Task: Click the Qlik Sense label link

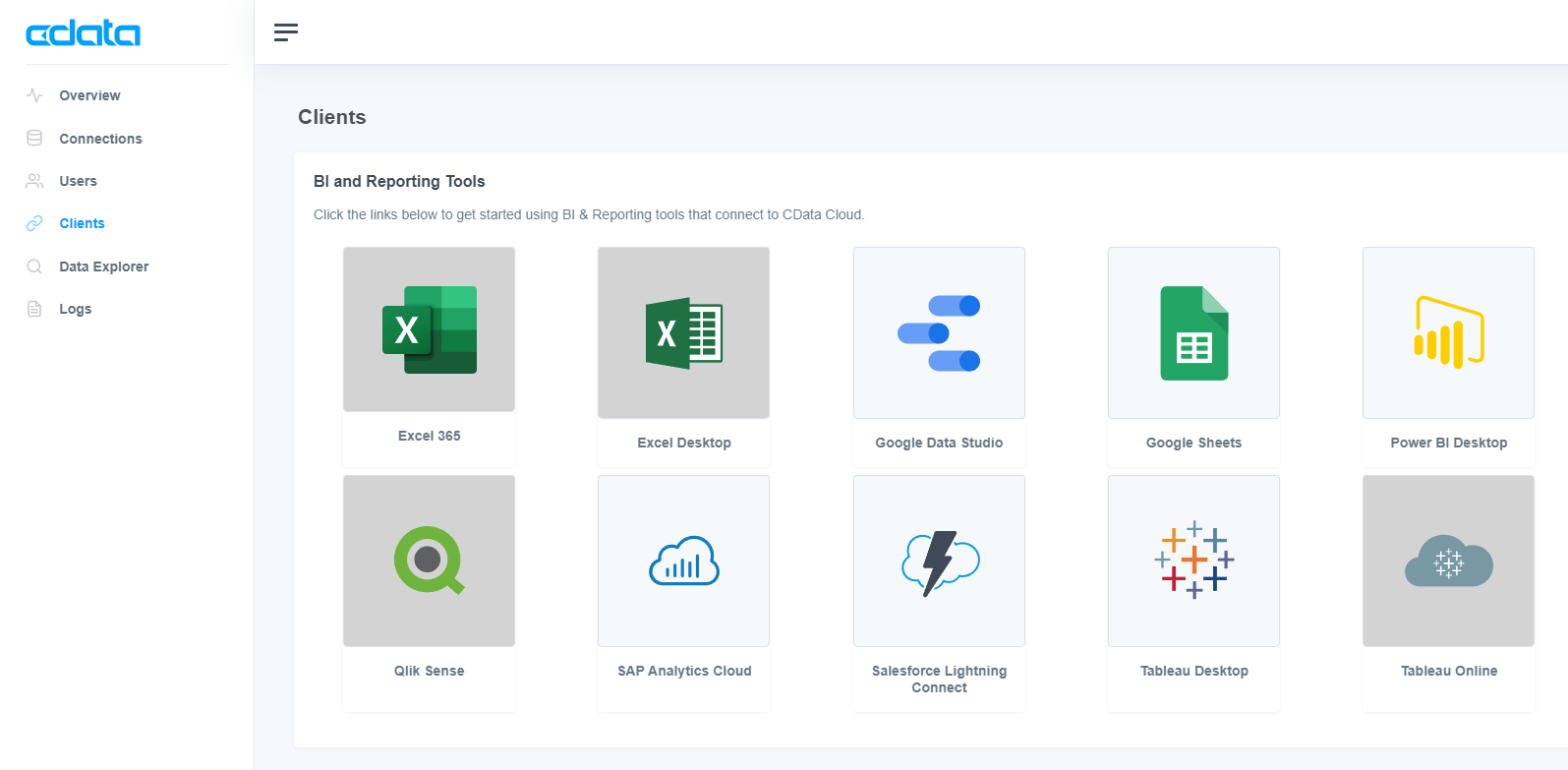Action: (x=430, y=671)
